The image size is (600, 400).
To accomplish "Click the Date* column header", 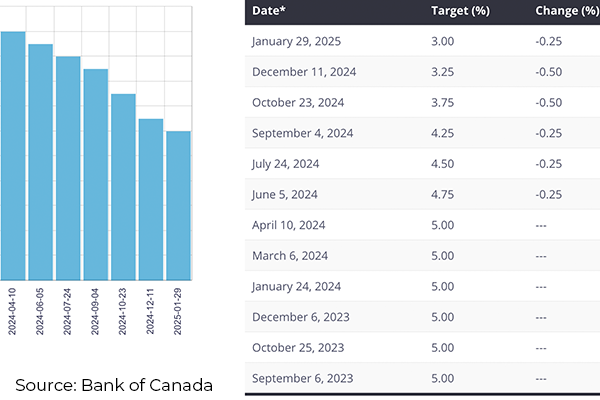I will [272, 11].
